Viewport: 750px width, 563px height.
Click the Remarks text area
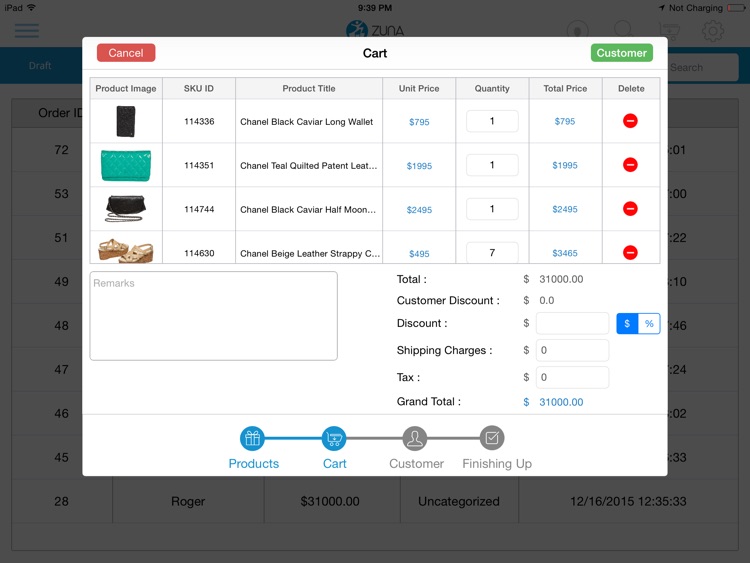(214, 316)
